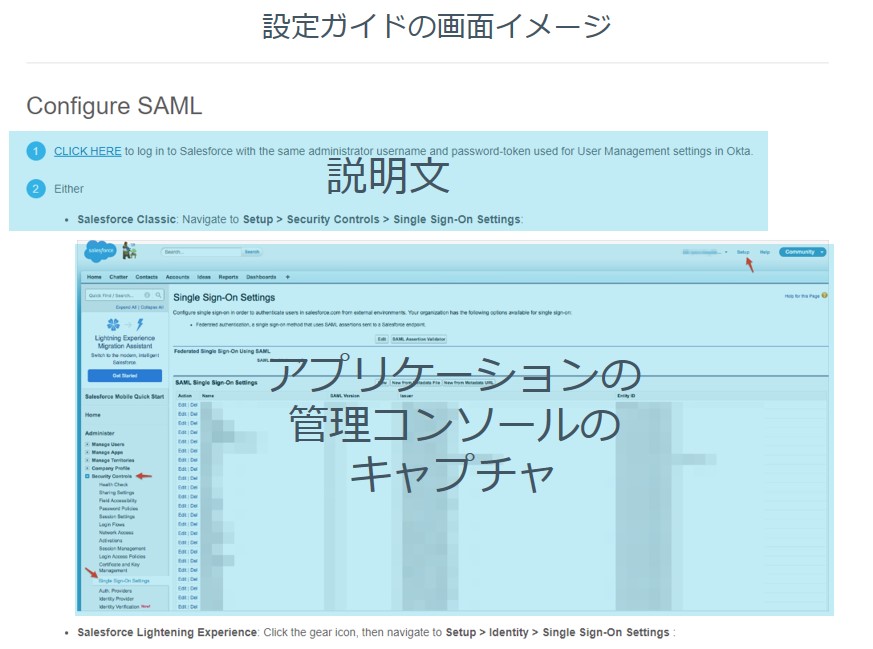Image resolution: width=873 pixels, height=649 pixels.
Task: Expand the Manage Apps tree node
Action: [87, 453]
